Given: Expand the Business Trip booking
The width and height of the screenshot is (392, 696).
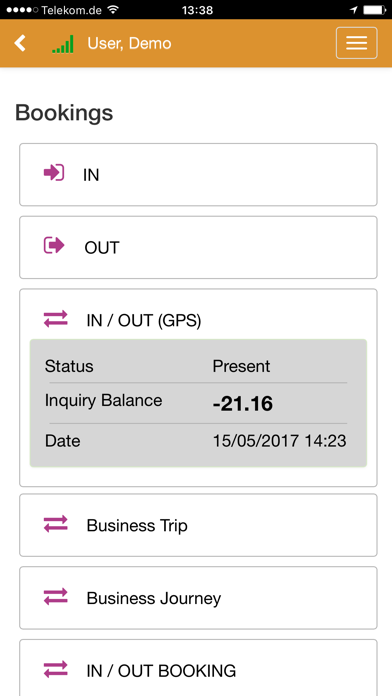Looking at the screenshot, I should coord(198,525).
